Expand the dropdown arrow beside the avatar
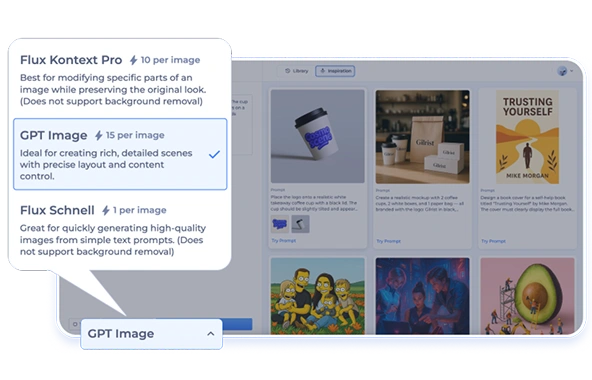 [x=572, y=71]
